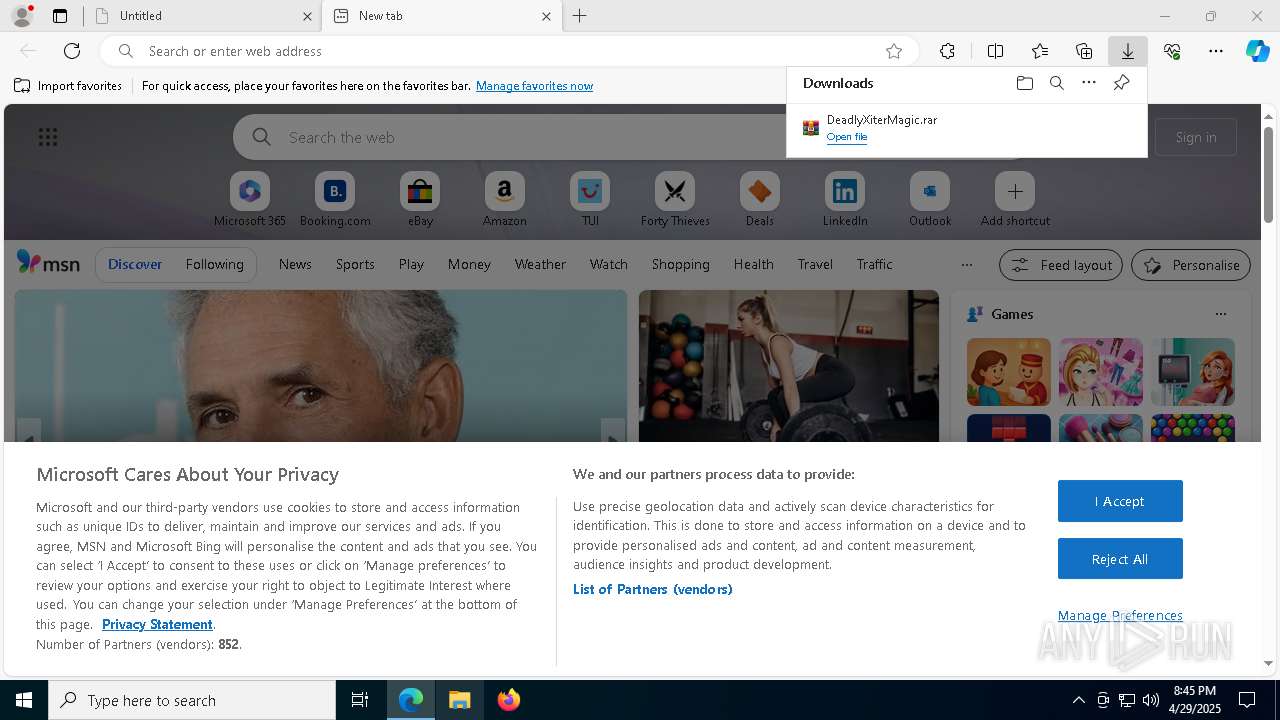Open Settings and more menu
The width and height of the screenshot is (1280, 720).
1216,51
